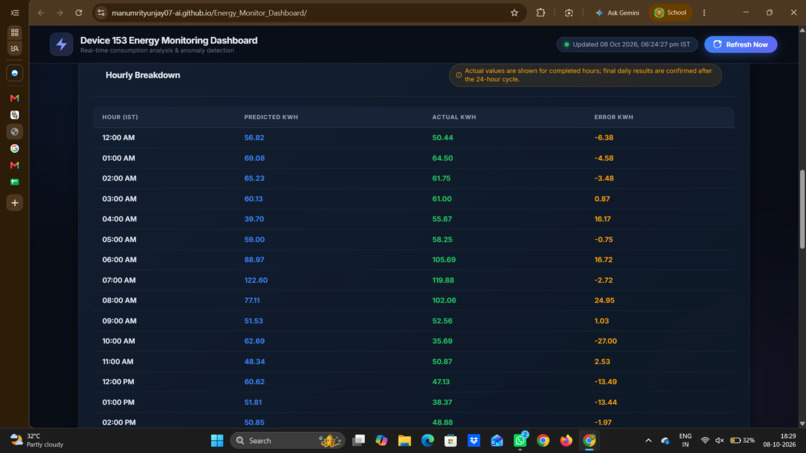Click predicted value 69.08
The width and height of the screenshot is (806, 453).
tap(254, 158)
